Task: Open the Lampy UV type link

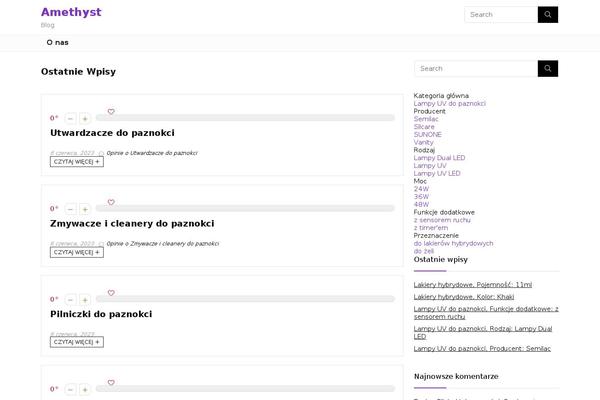Action: pos(430,166)
